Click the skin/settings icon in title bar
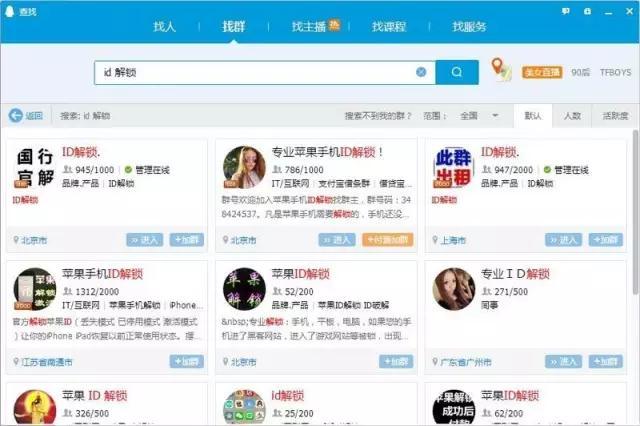 (x=587, y=11)
